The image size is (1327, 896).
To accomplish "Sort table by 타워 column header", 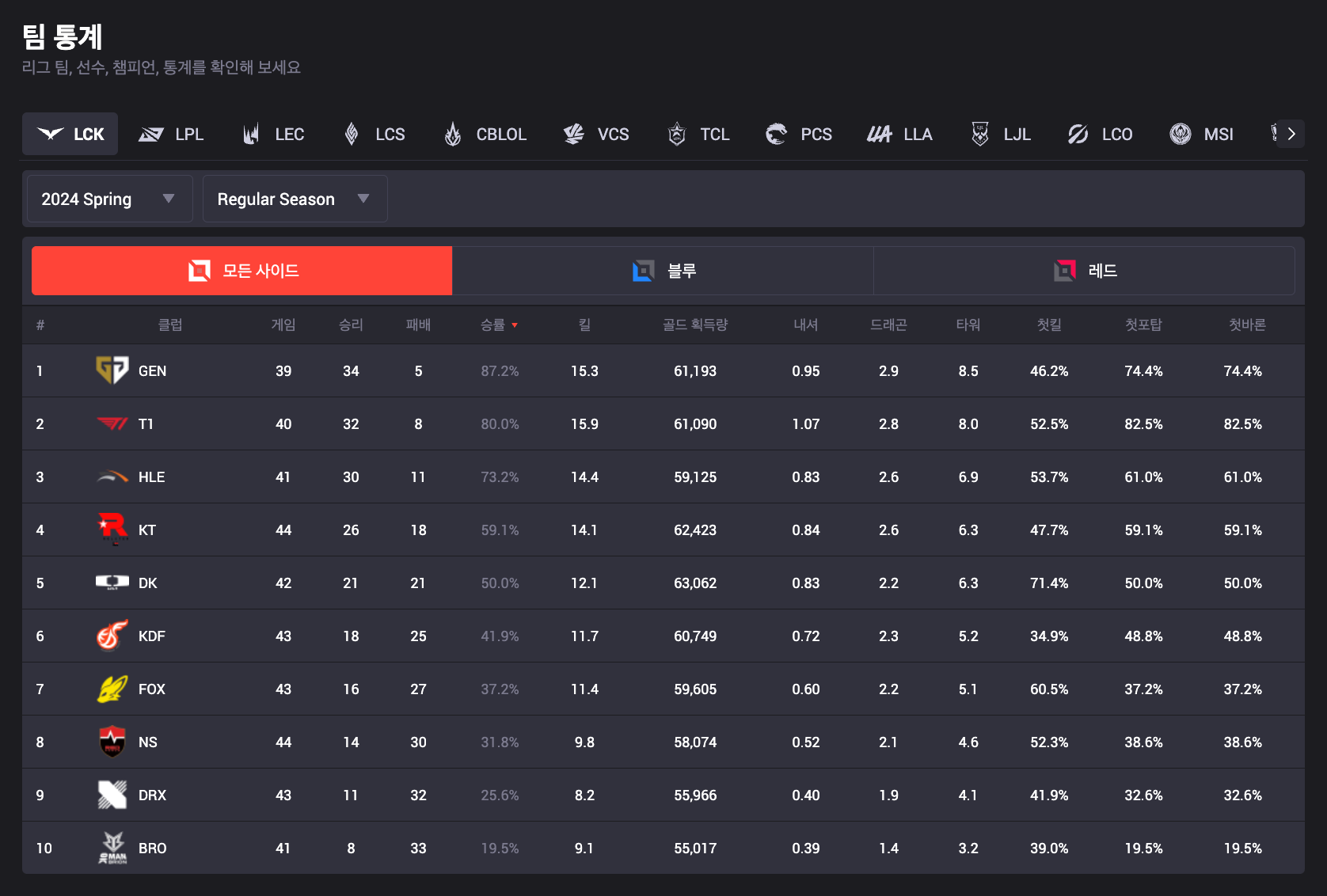I will pos(968,325).
